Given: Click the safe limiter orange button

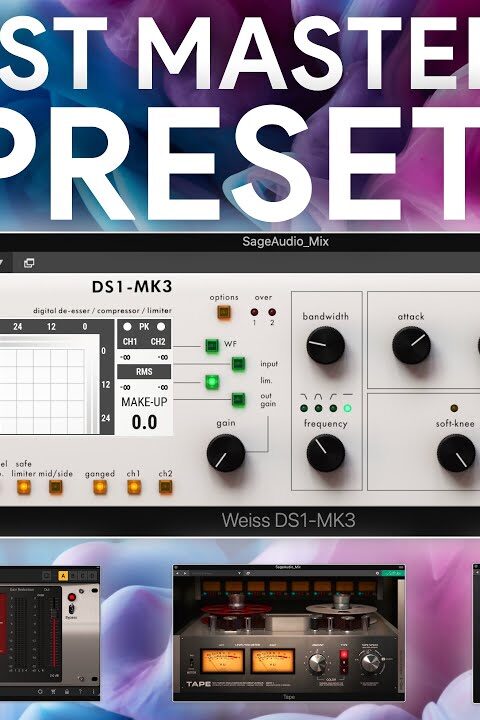Looking at the screenshot, I should (x=24, y=487).
